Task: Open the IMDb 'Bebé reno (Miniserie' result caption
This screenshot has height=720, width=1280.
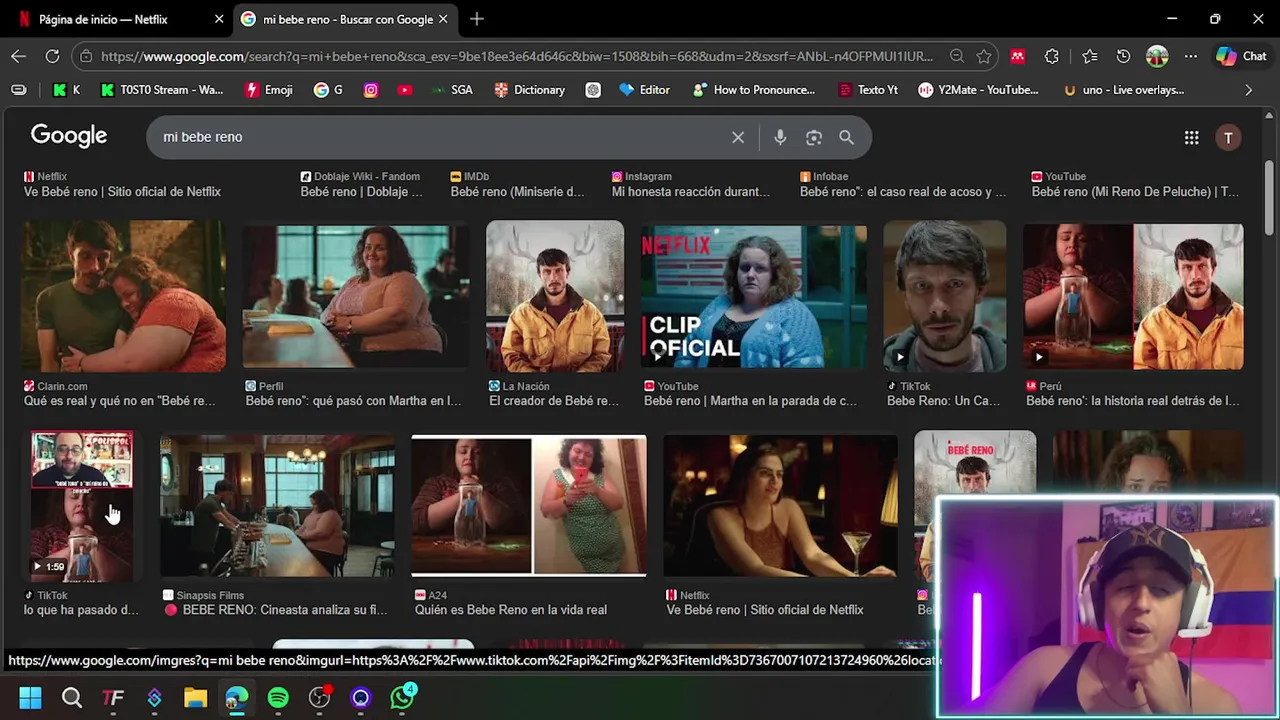Action: [517, 192]
